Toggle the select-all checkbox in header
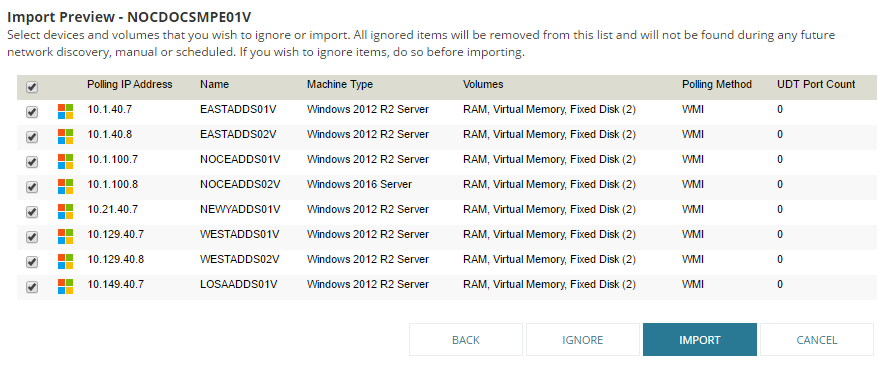This screenshot has width=888, height=365. click(32, 87)
